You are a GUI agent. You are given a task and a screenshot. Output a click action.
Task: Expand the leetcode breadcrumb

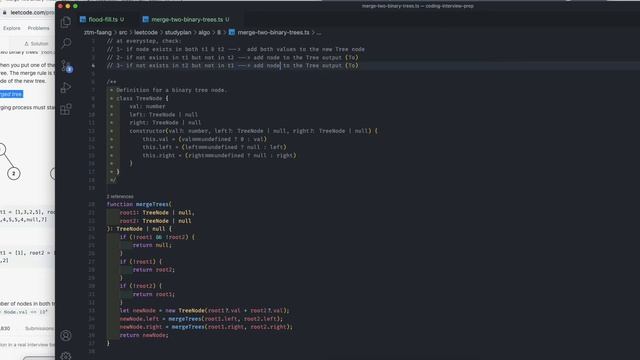(x=146, y=32)
